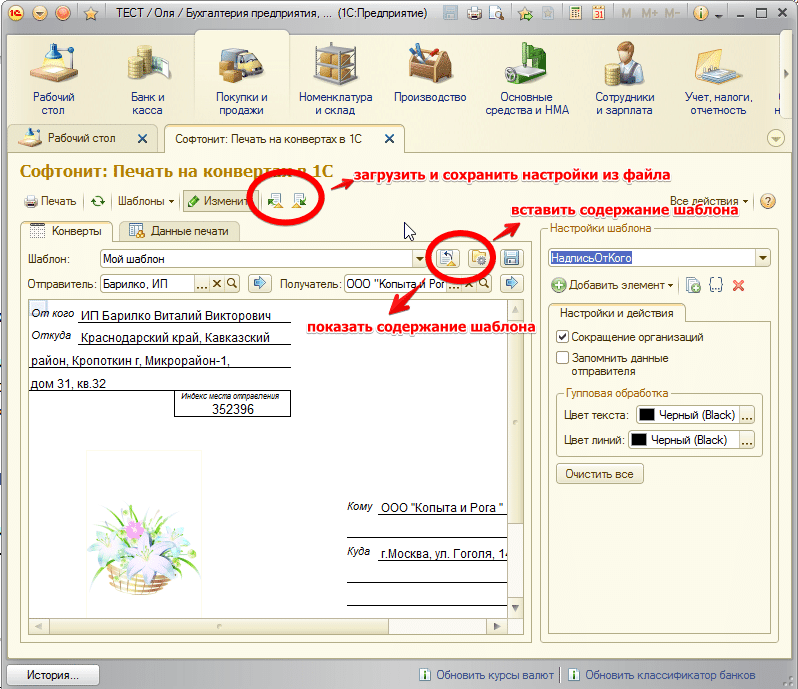798x689 pixels.
Task: Click the Печать button
Action: pyautogui.click(x=50, y=202)
